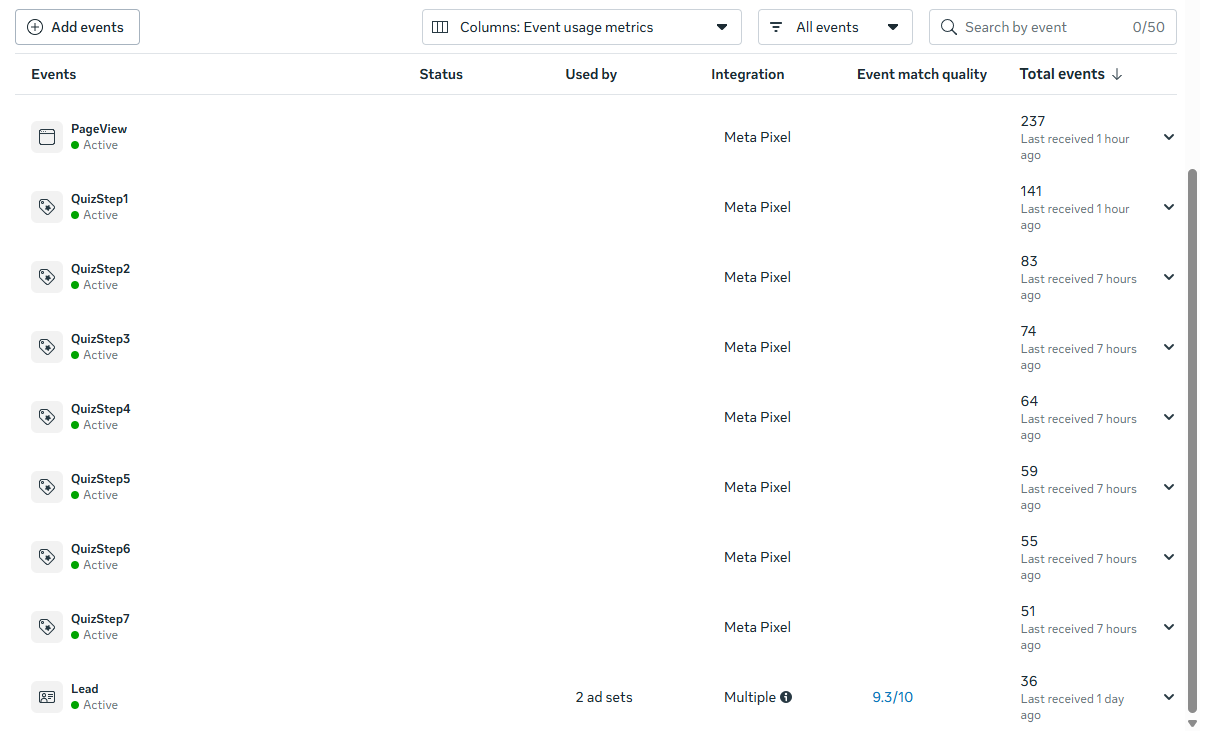Click the filter icon in All events
The width and height of the screenshot is (1208, 739).
776,27
